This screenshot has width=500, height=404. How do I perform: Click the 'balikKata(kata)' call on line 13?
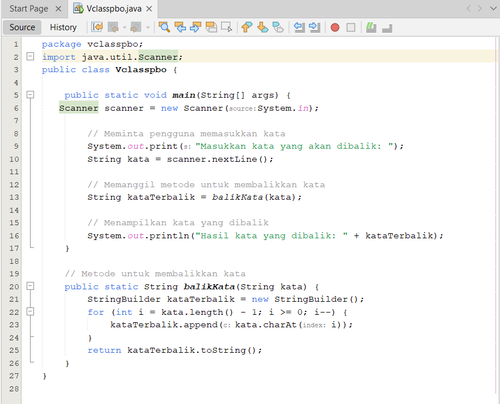click(x=254, y=197)
